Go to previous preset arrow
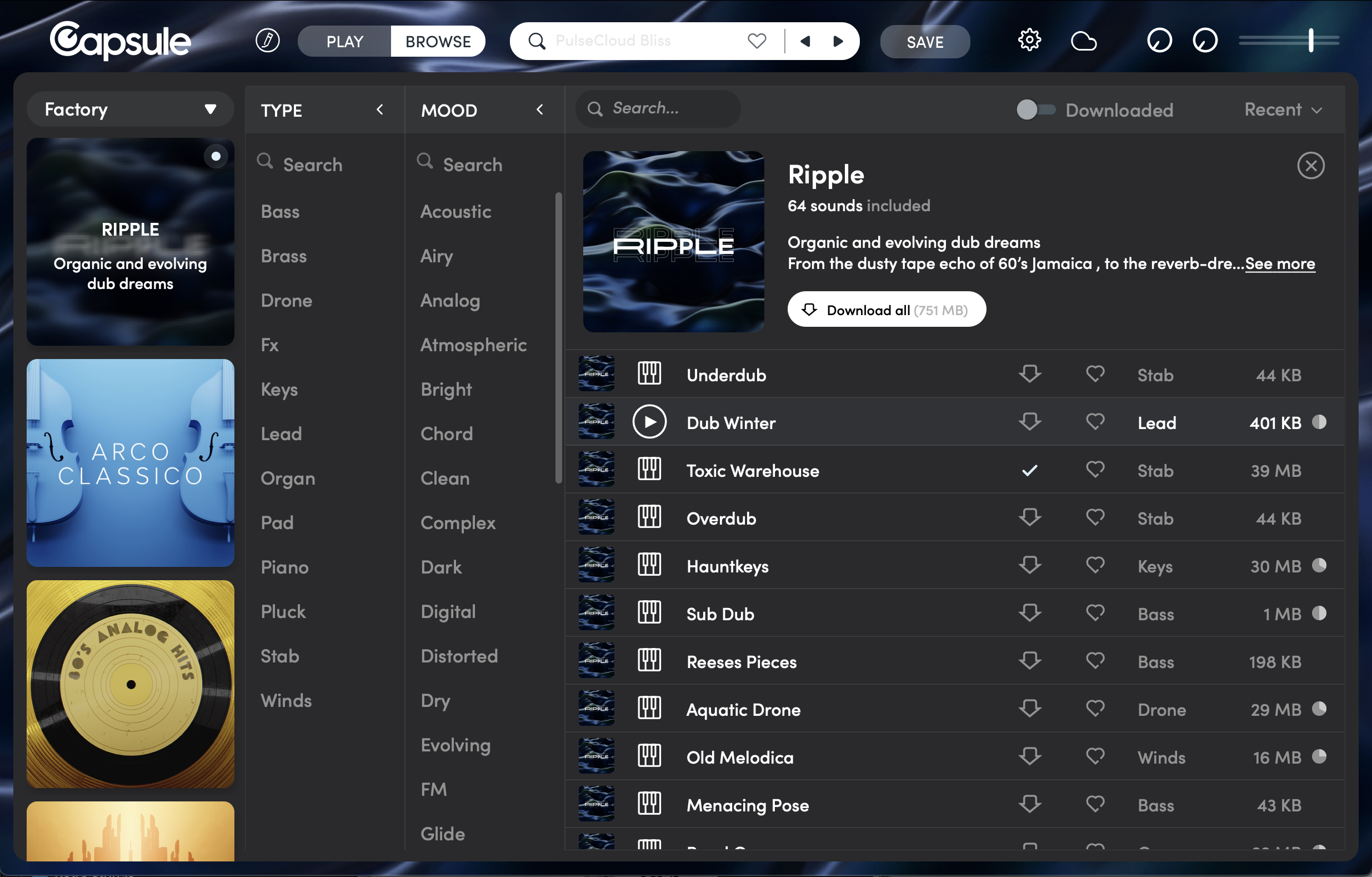Viewport: 1372px width, 877px height. (805, 41)
